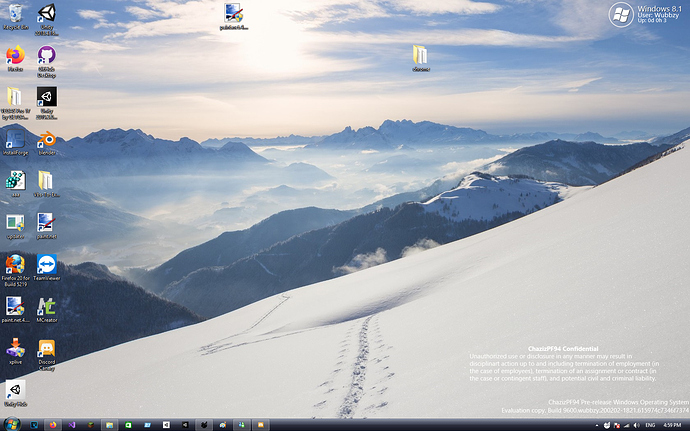Open Firefox 20 for Build 5219 shortcut
The width and height of the screenshot is (690, 431).
(x=15, y=270)
